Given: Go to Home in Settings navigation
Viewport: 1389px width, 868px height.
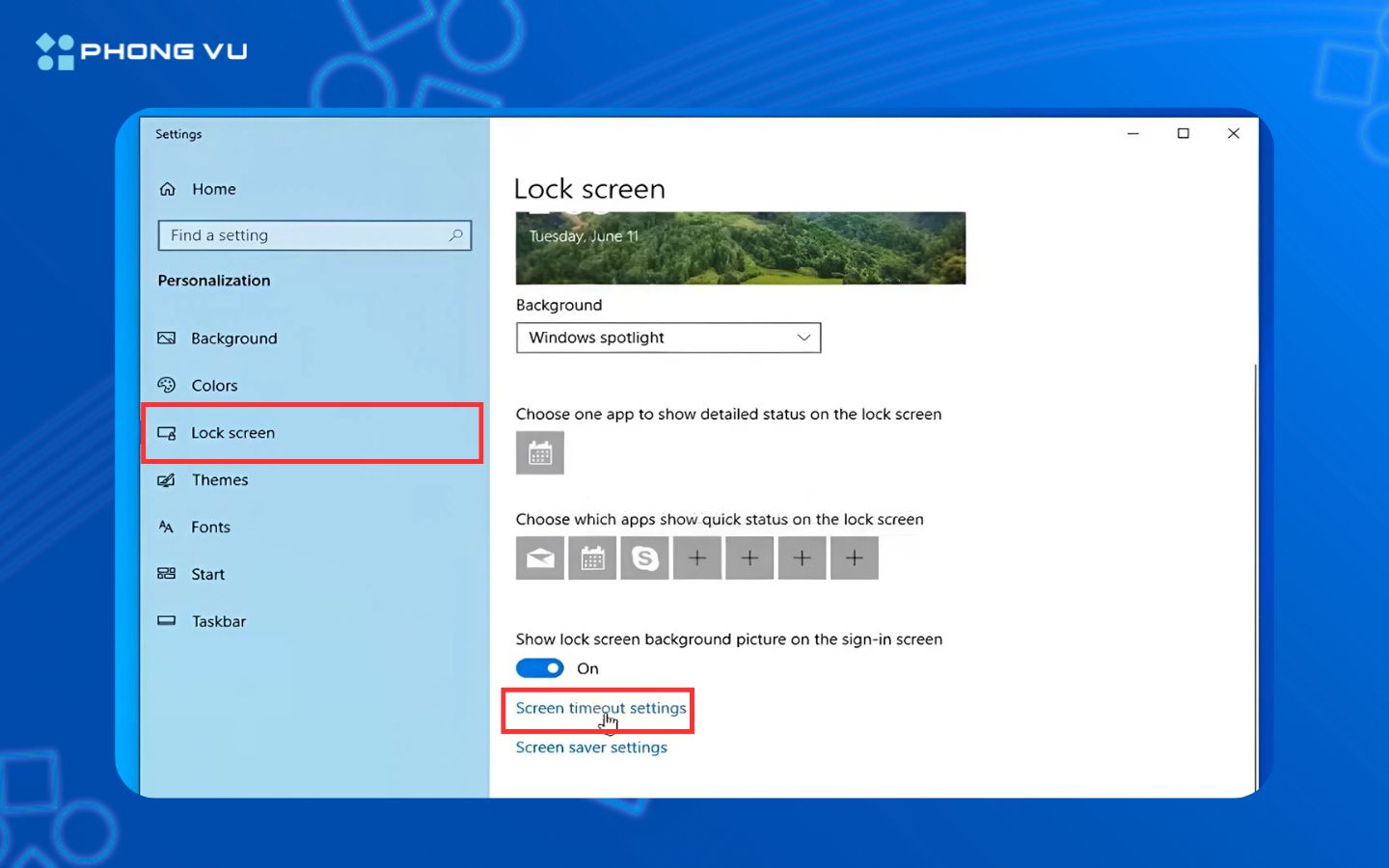Looking at the screenshot, I should (x=213, y=188).
